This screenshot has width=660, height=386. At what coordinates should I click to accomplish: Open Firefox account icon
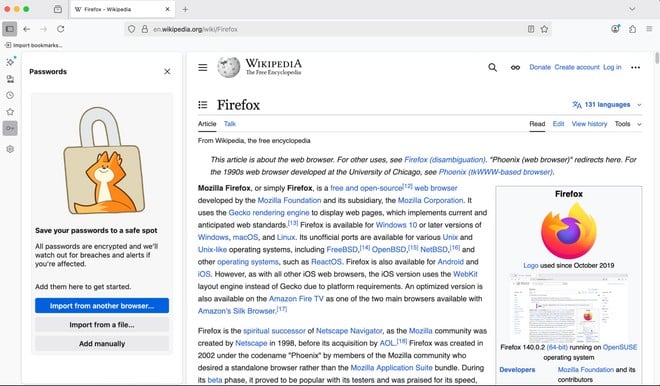click(x=615, y=29)
